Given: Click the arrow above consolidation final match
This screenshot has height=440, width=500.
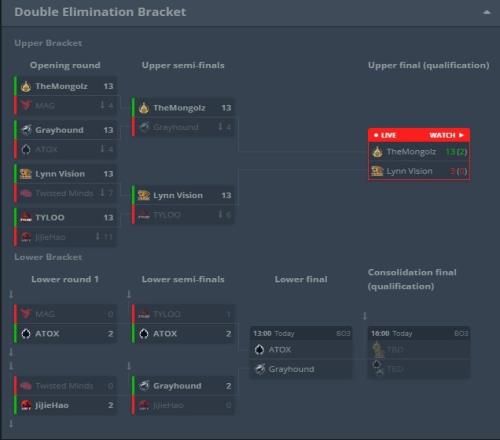Looking at the screenshot, I should [x=365, y=316].
